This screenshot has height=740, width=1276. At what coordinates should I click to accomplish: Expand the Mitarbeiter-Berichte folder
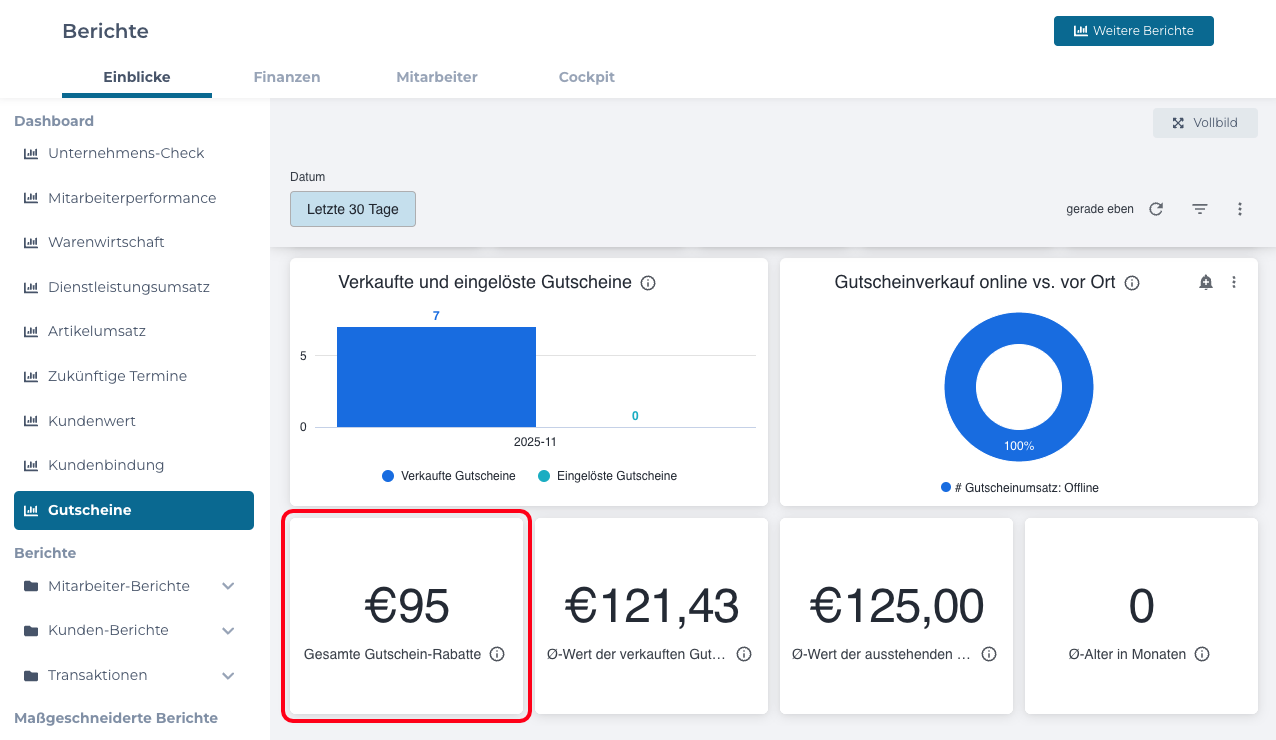tap(228, 586)
